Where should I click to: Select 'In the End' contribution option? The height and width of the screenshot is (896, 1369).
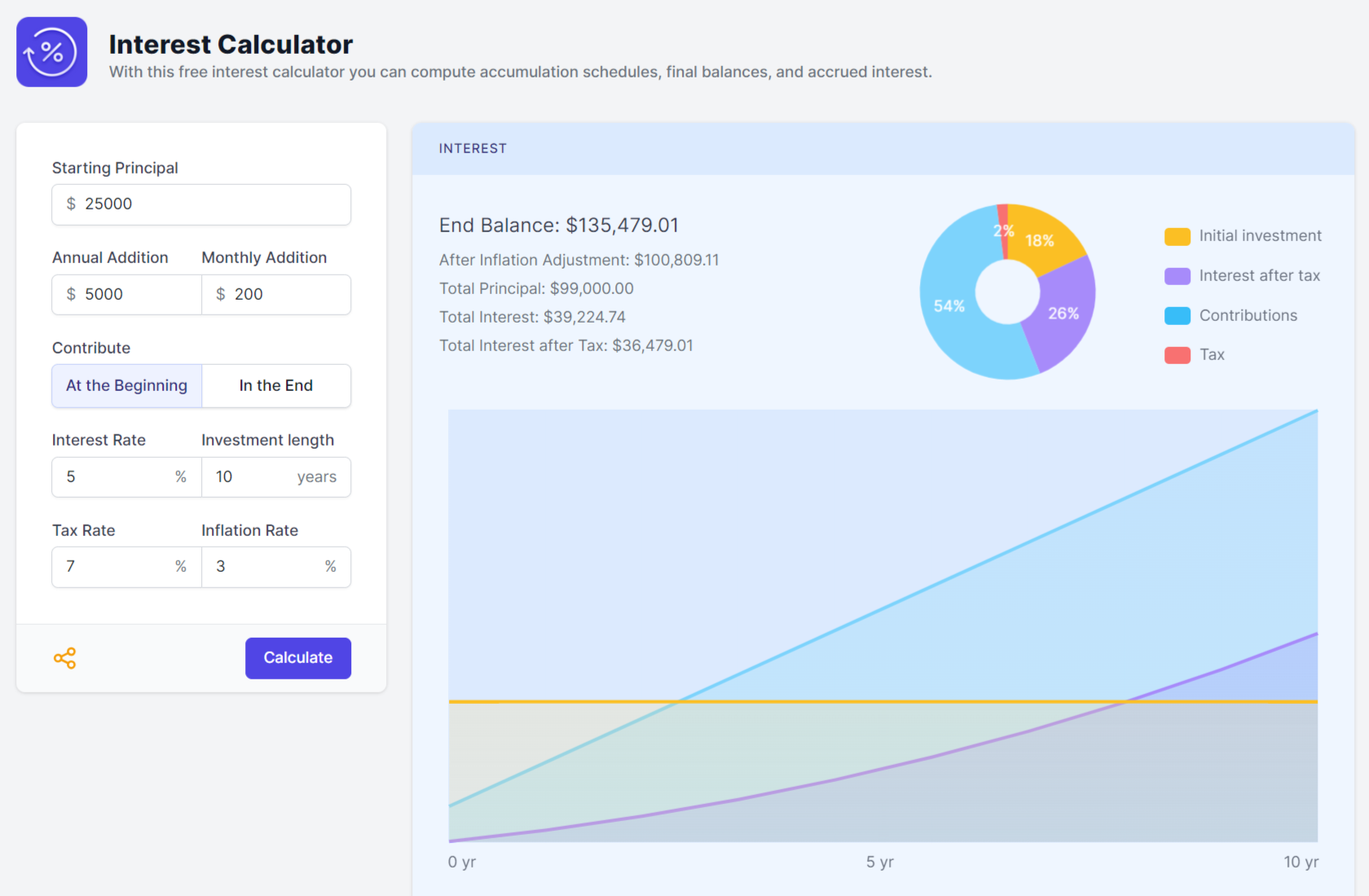(275, 386)
